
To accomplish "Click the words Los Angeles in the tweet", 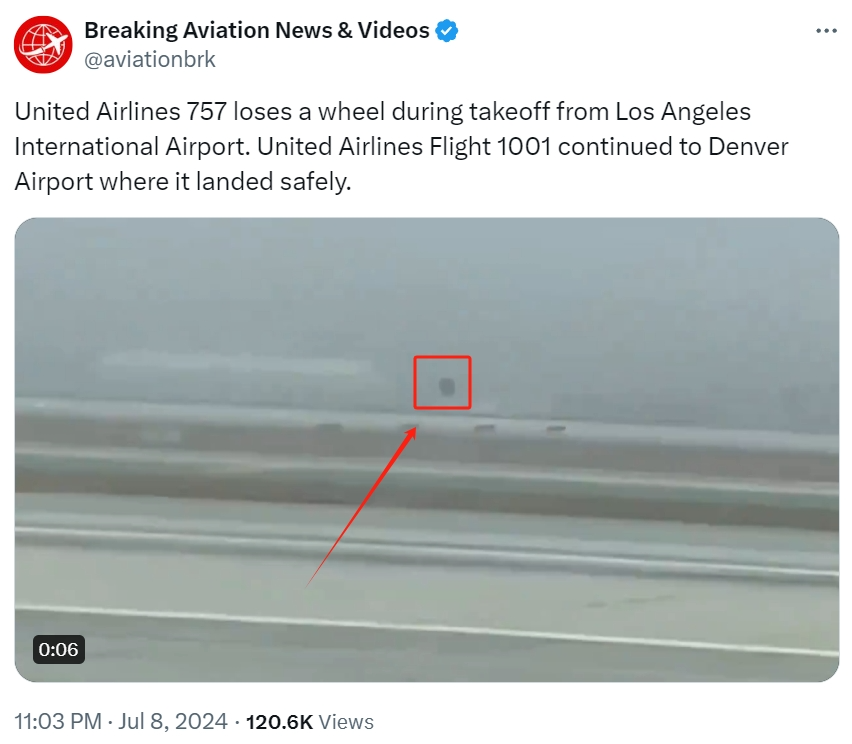I will (683, 111).
